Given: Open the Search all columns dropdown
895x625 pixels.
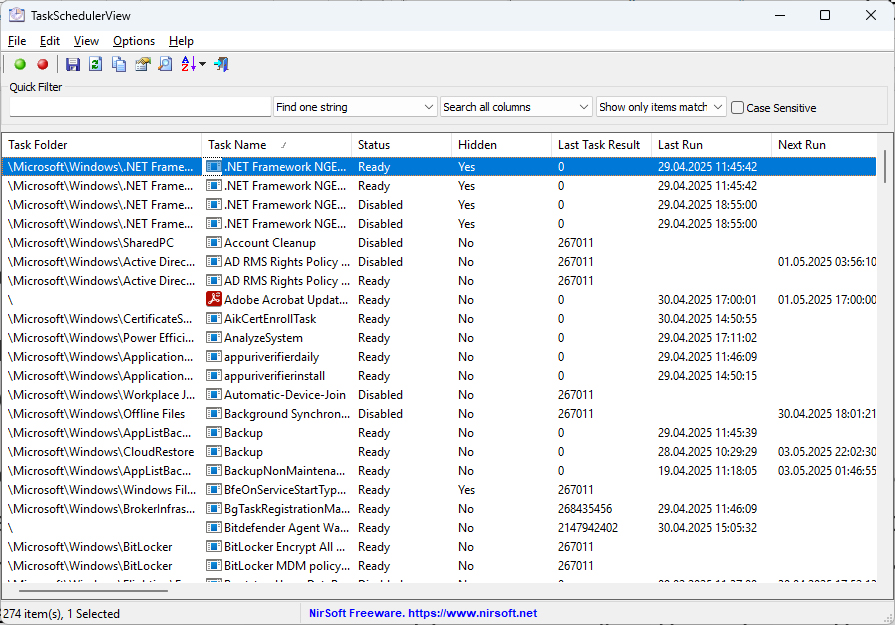Looking at the screenshot, I should [x=515, y=107].
